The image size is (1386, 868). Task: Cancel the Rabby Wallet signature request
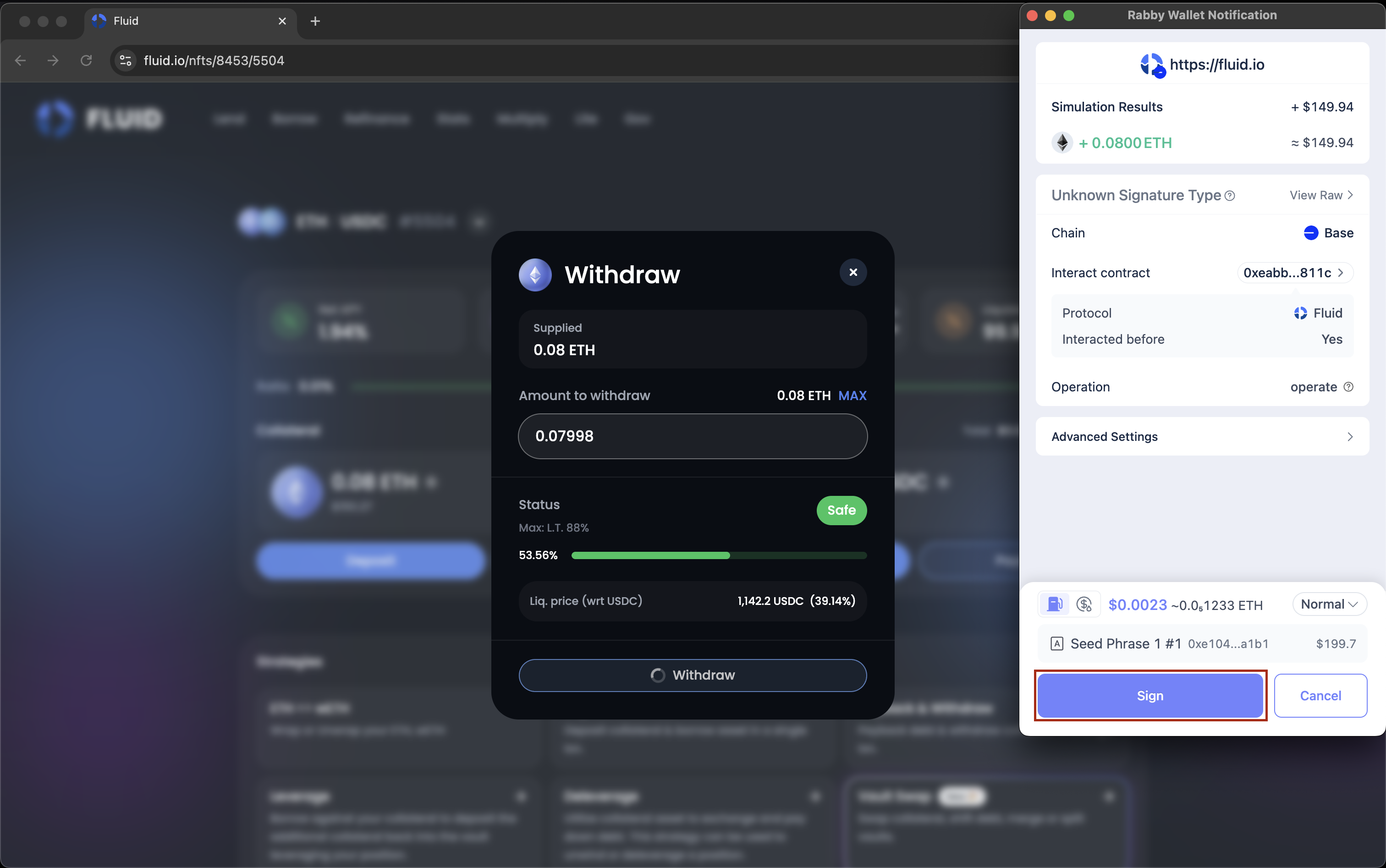[x=1320, y=695]
